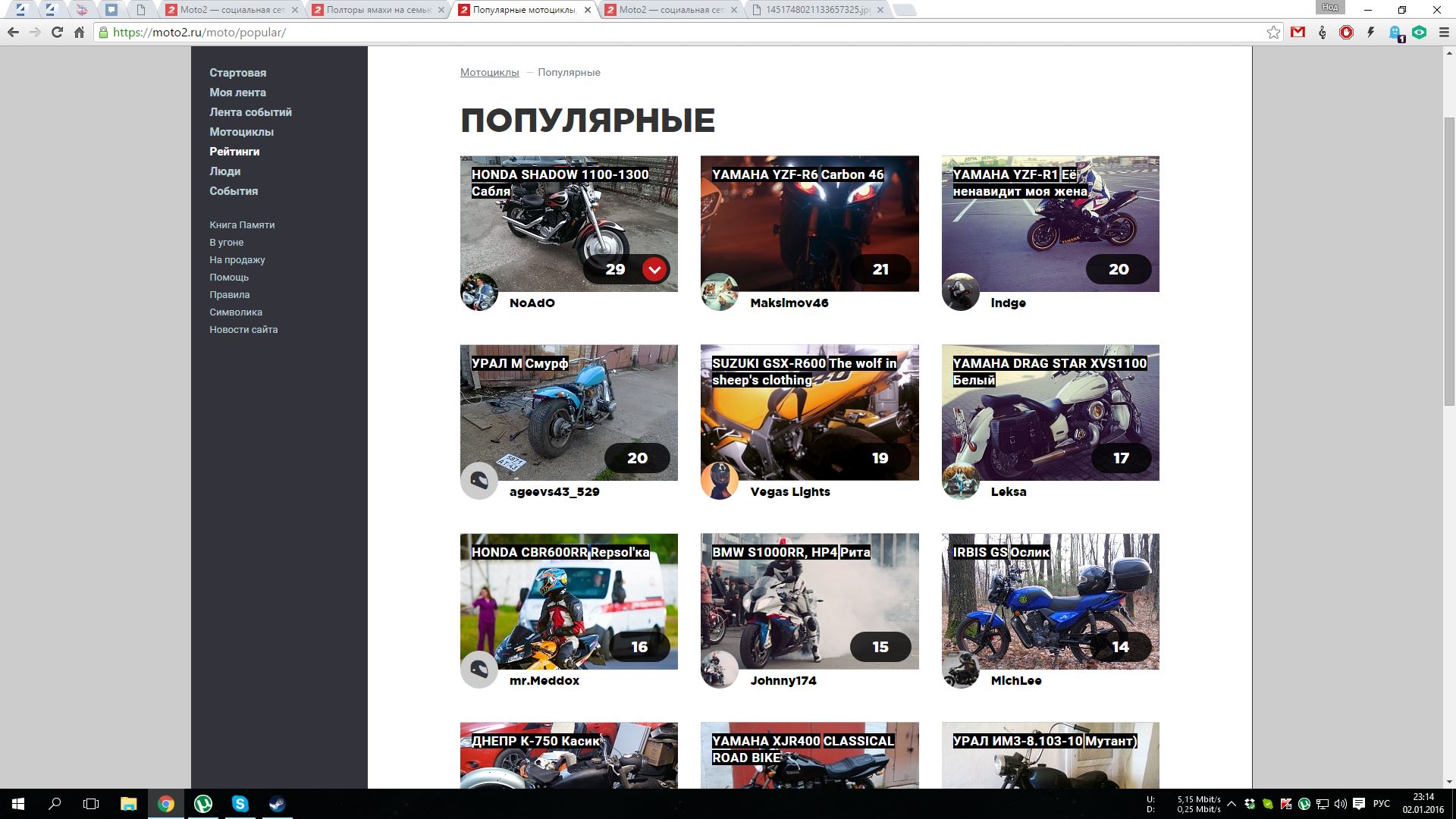Bookmark this page with the star
Image resolution: width=1456 pixels, height=819 pixels.
point(1273,33)
